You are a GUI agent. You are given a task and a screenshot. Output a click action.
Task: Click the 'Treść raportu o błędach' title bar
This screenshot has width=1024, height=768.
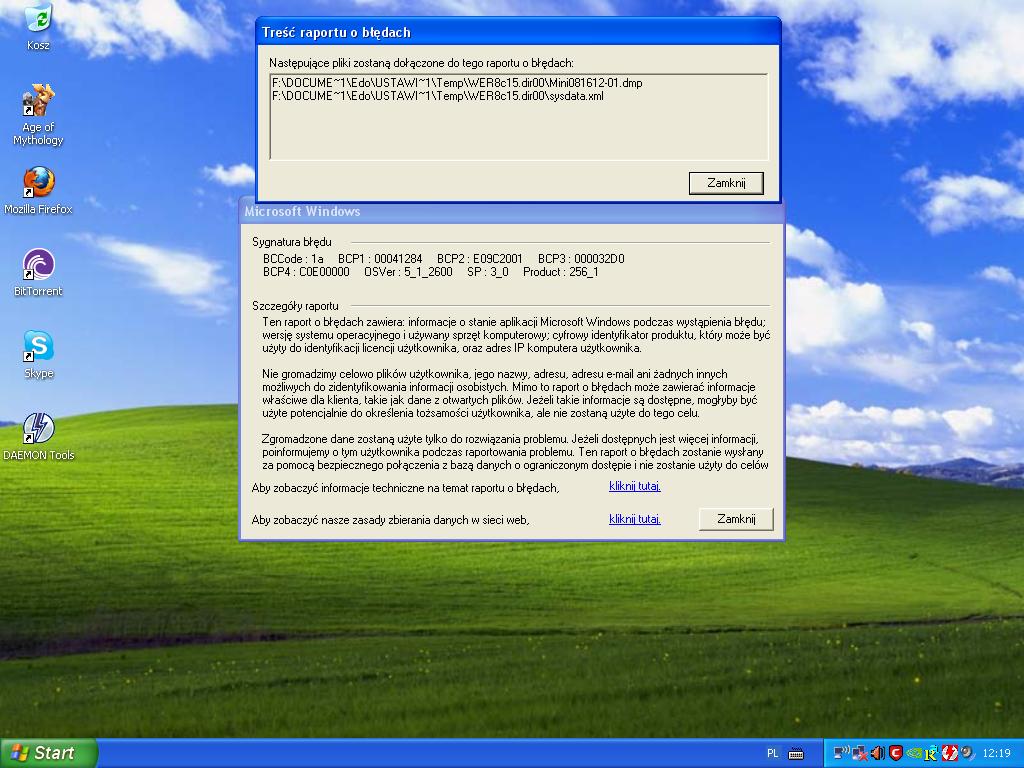coord(519,32)
